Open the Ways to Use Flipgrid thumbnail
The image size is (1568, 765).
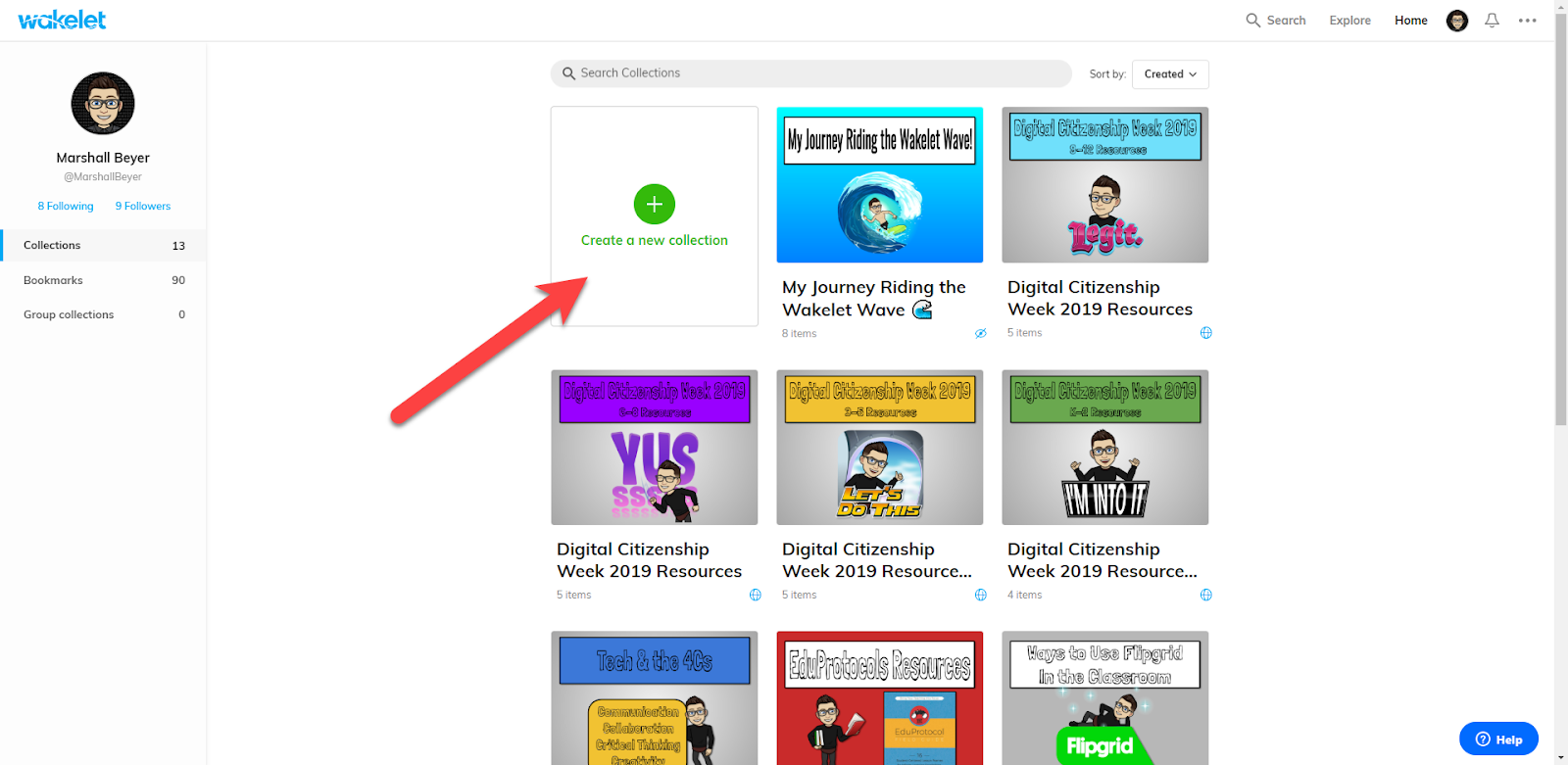[1105, 698]
